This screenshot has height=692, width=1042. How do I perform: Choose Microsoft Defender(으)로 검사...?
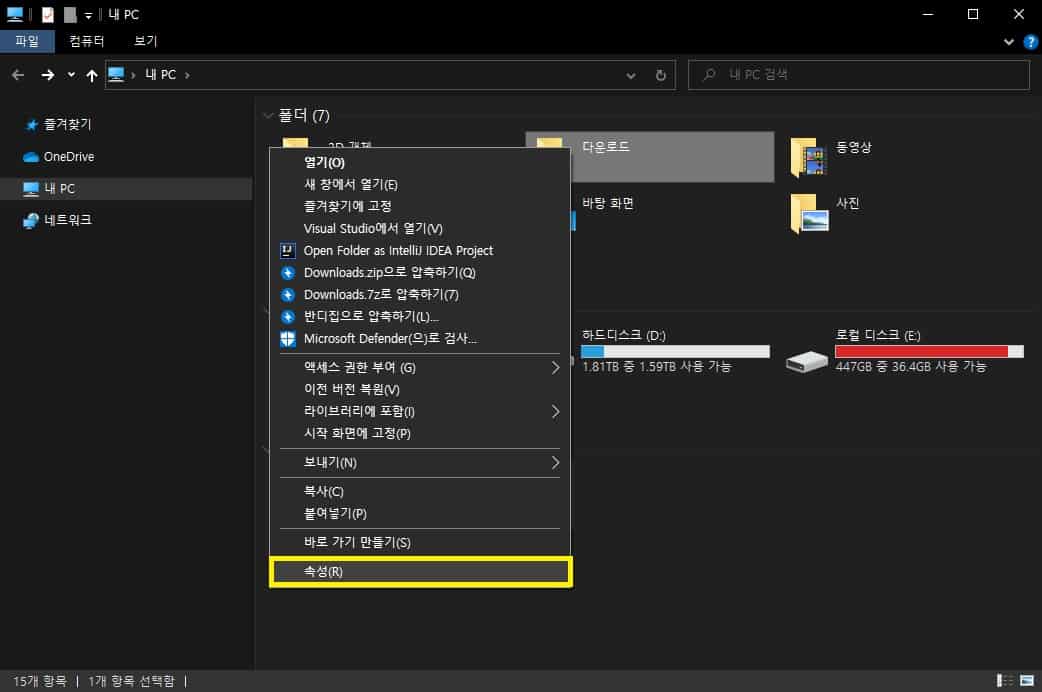pyautogui.click(x=419, y=338)
